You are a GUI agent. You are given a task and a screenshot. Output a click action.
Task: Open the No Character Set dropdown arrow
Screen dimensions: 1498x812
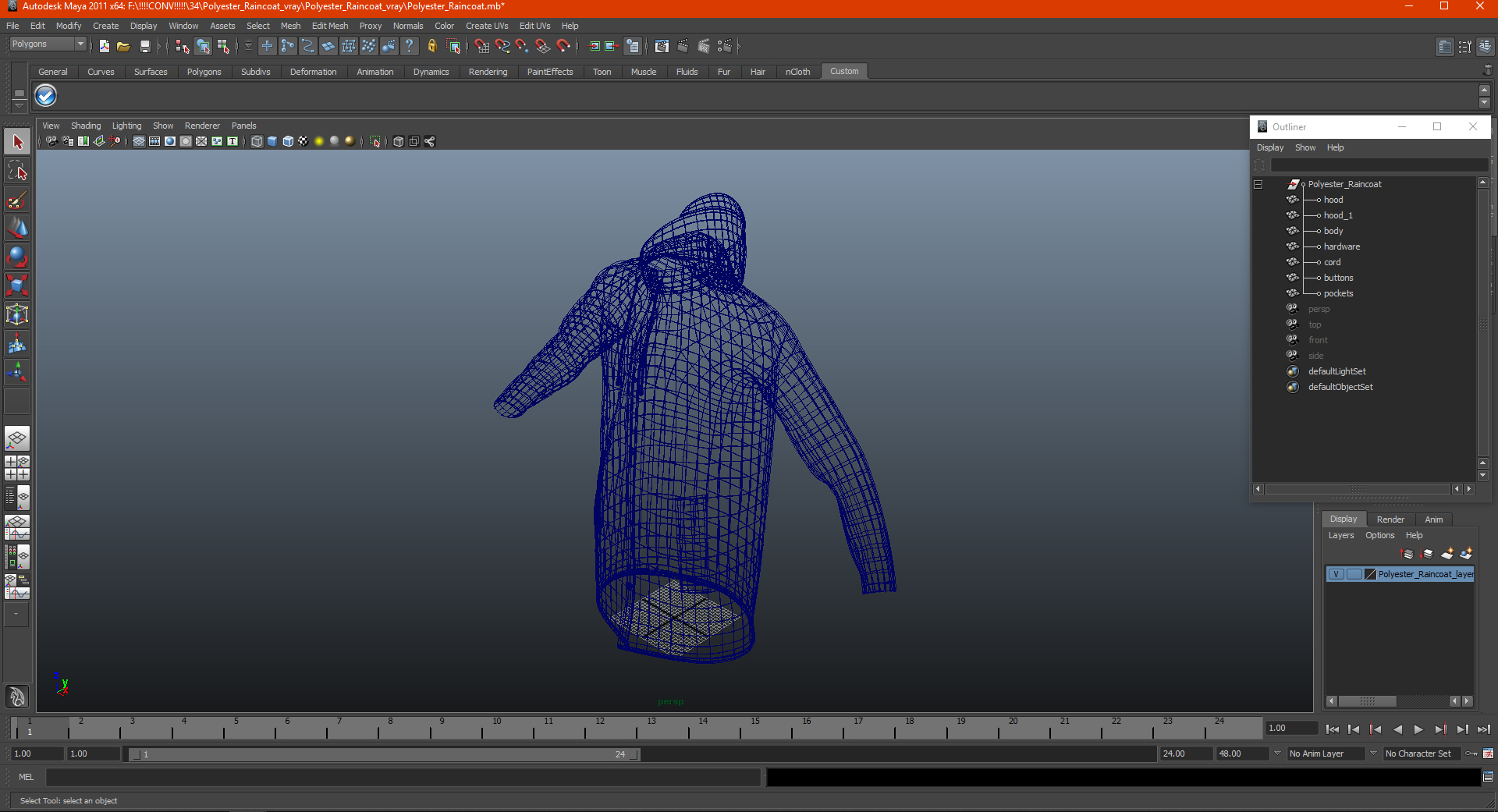pyautogui.click(x=1373, y=753)
